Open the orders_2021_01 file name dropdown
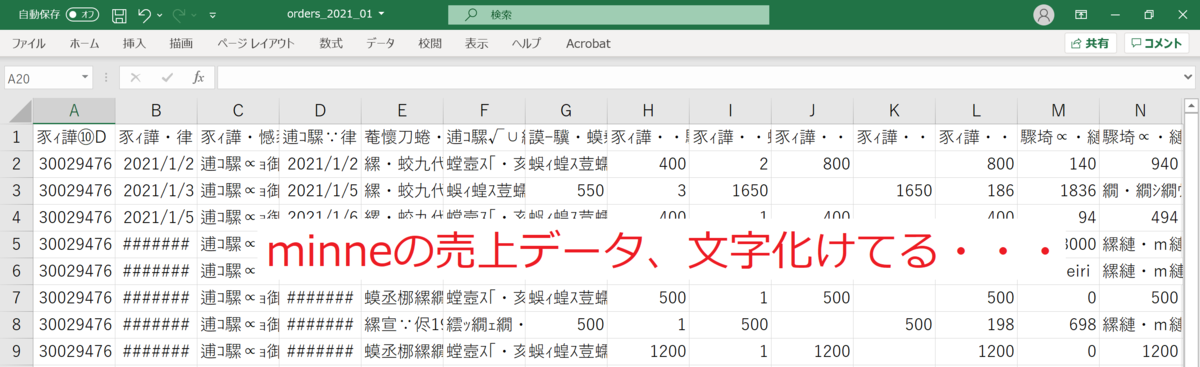The image size is (1200, 367). click(x=381, y=14)
